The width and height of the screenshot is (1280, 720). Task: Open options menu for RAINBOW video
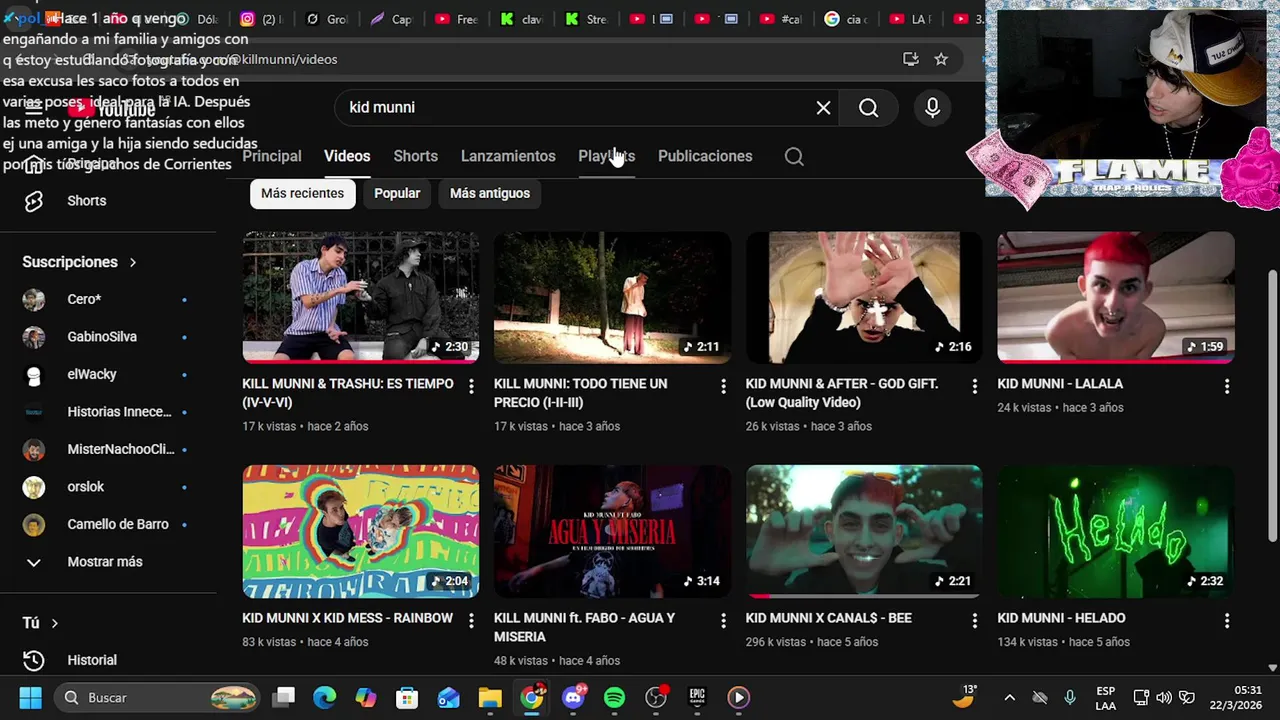[x=472, y=621]
